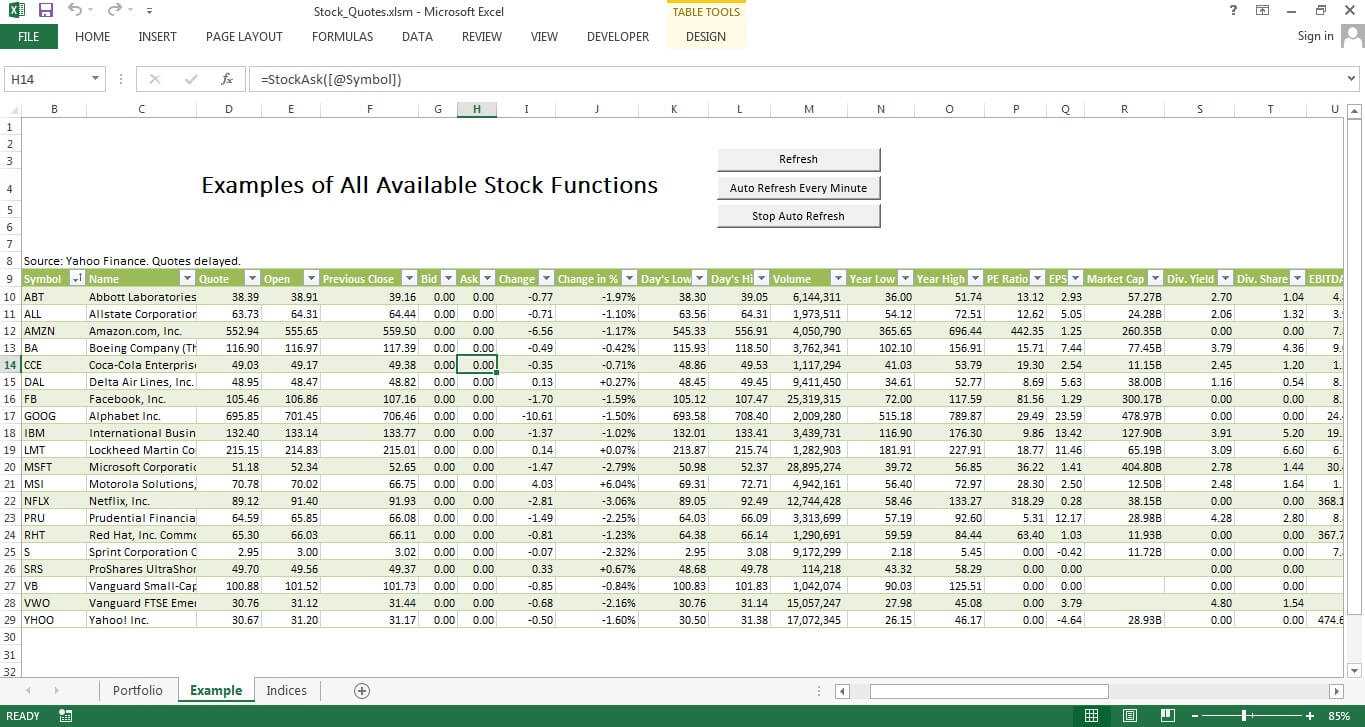Open the Year Low filter dropdown

[905, 279]
